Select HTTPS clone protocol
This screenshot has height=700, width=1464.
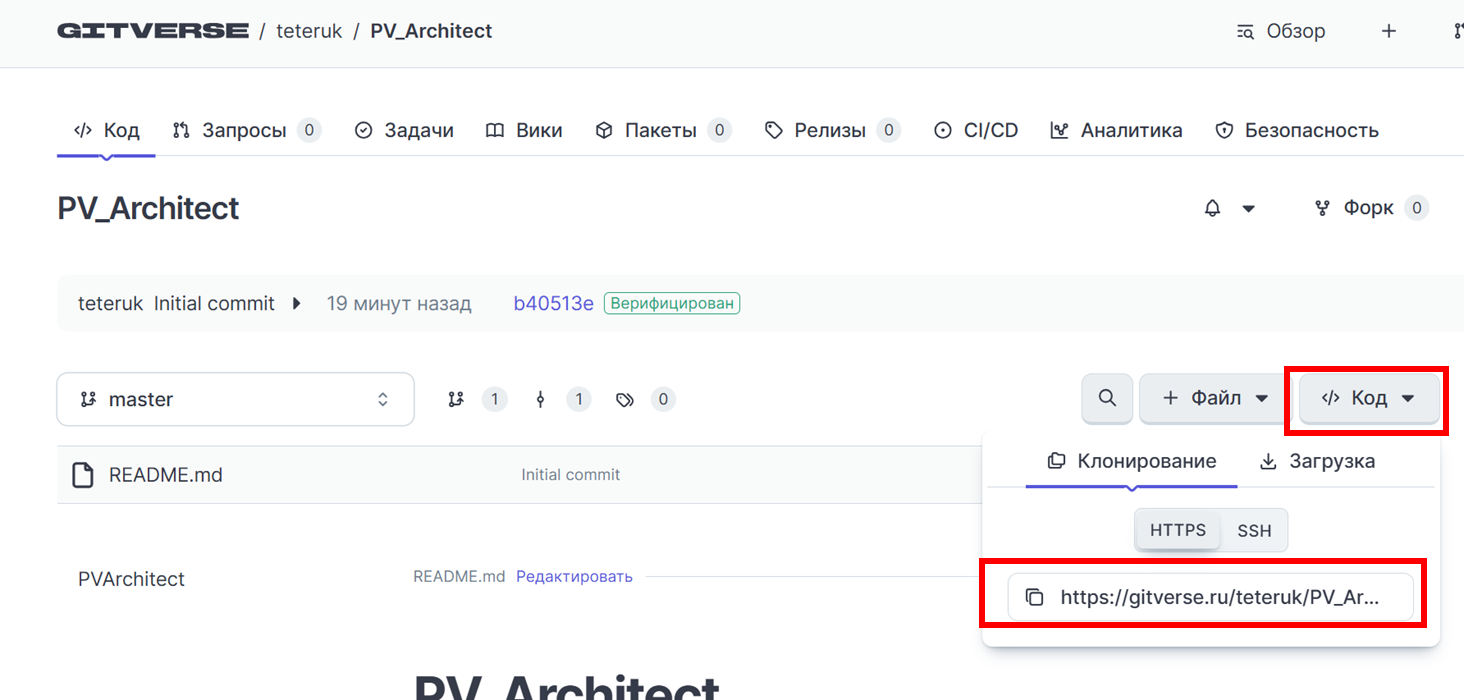(1178, 530)
